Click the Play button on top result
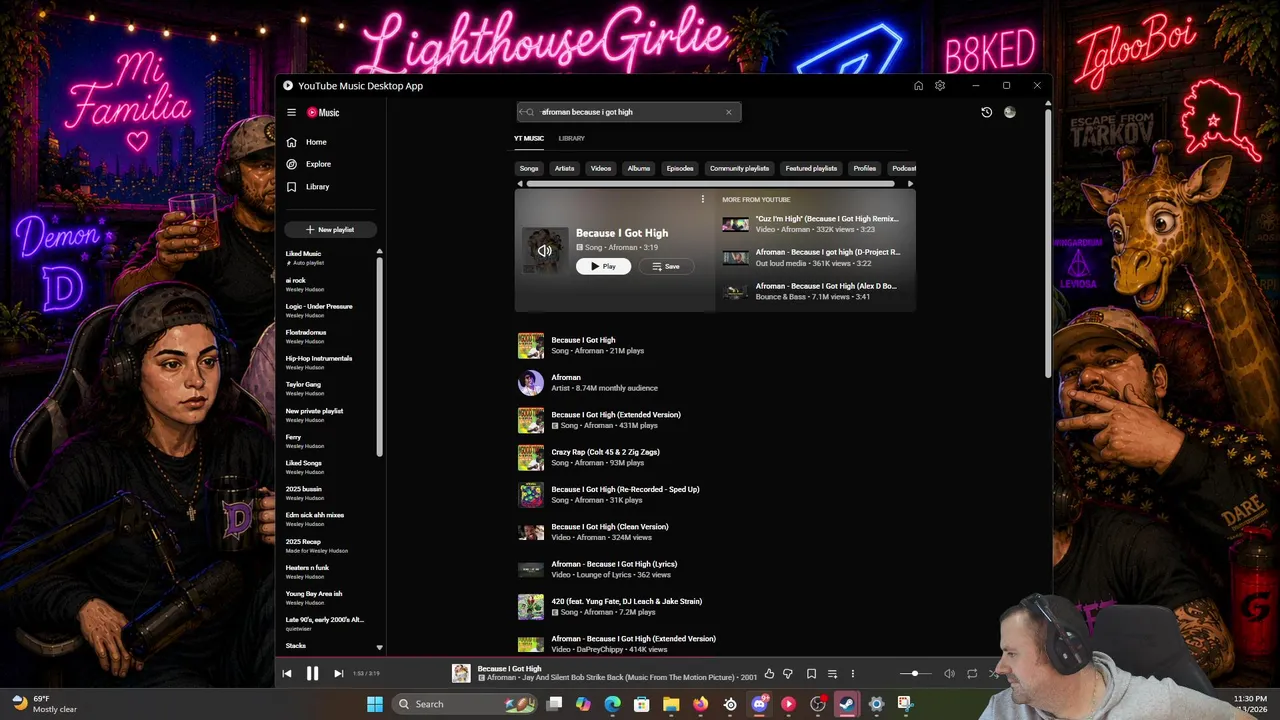This screenshot has height=720, width=1280. (603, 267)
